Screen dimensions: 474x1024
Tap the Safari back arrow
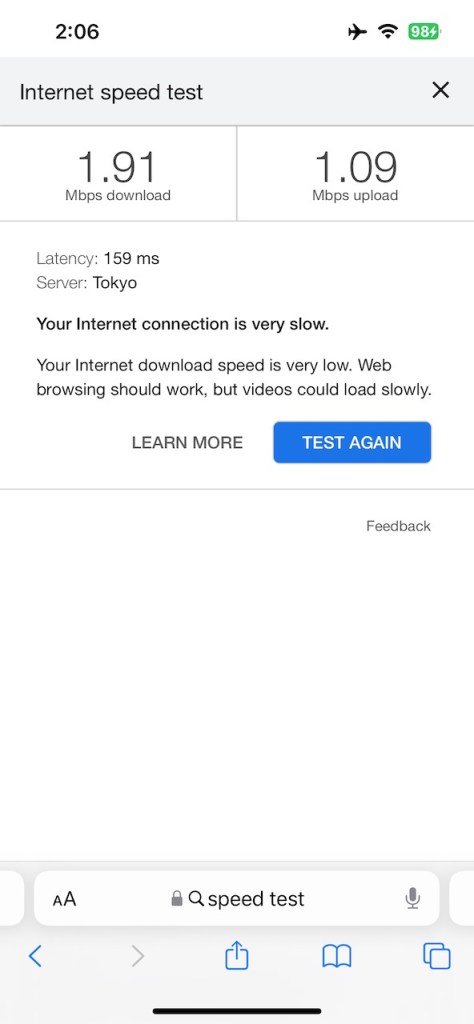[35, 957]
